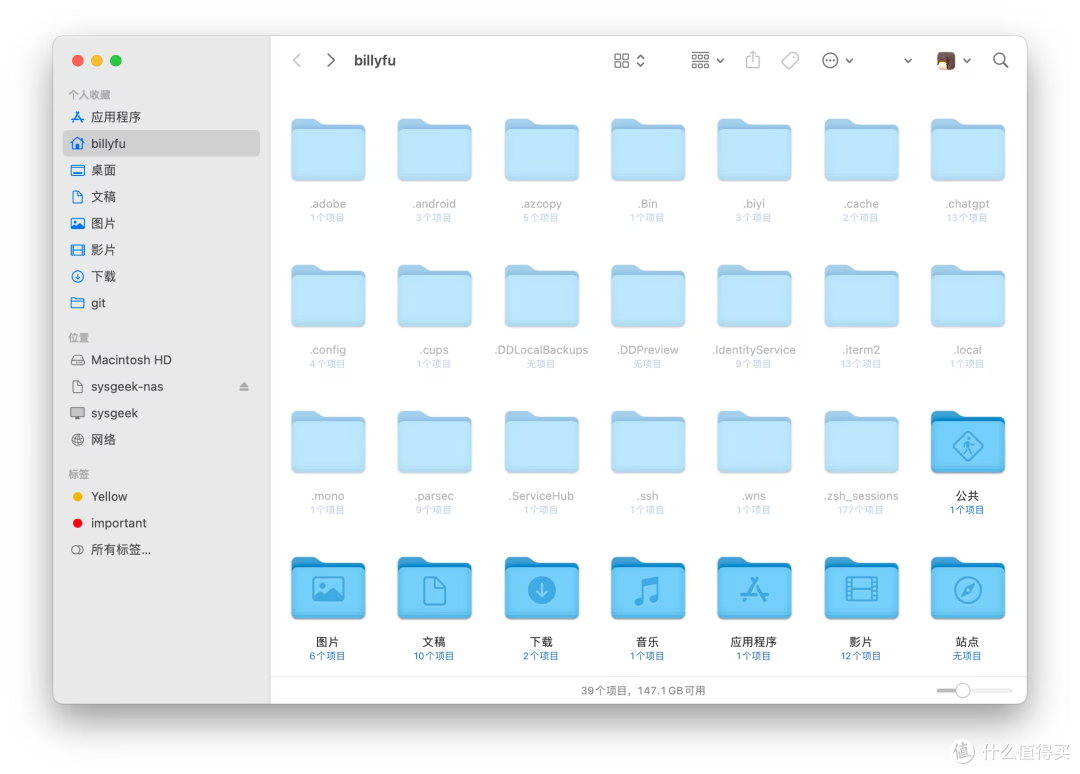Go to 图片 in the sidebar

click(x=161, y=223)
